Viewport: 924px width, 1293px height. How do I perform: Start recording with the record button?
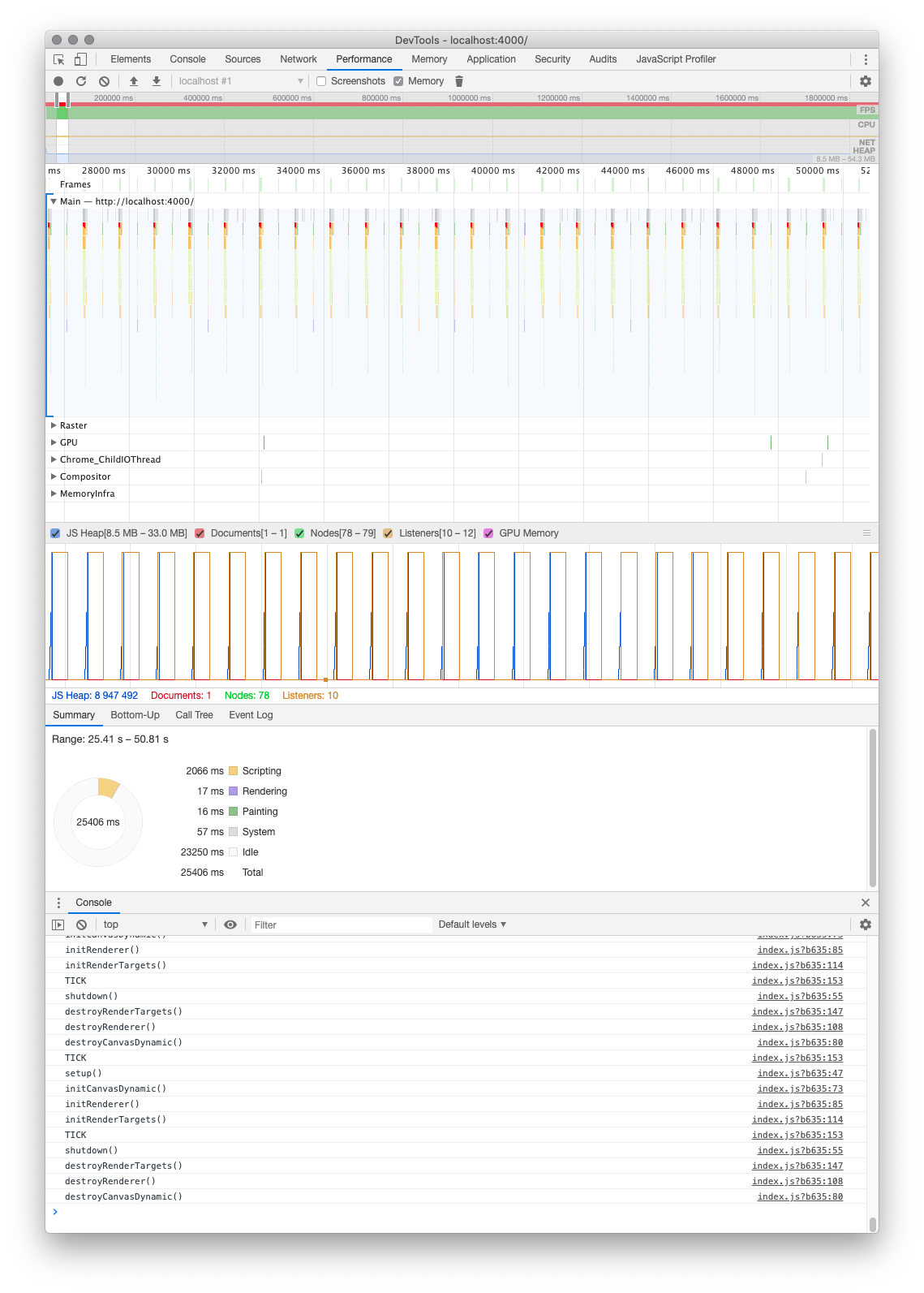[58, 81]
